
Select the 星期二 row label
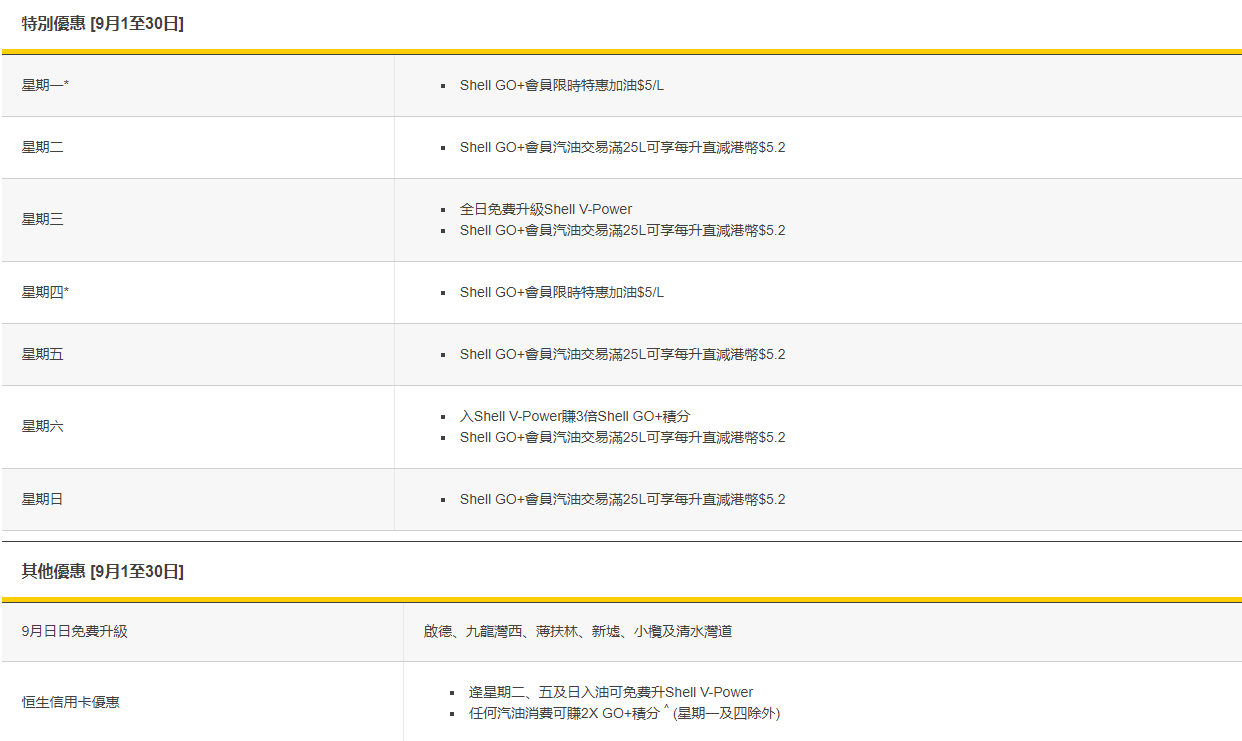42,147
